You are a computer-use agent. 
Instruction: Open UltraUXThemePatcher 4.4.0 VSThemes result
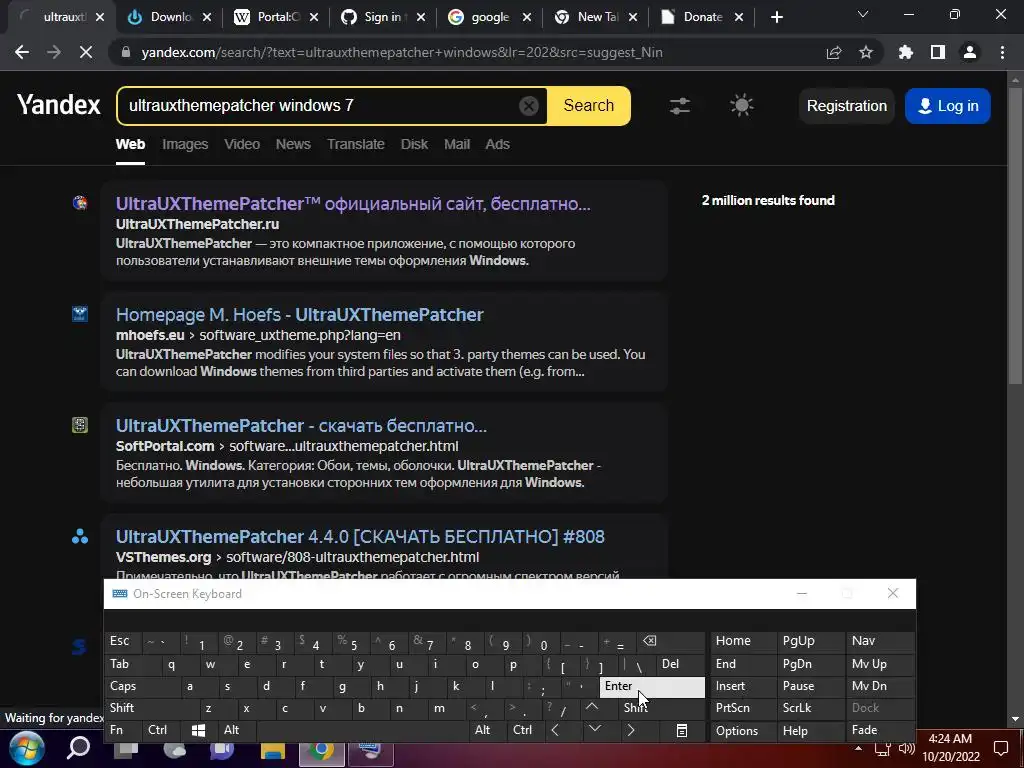pos(360,537)
